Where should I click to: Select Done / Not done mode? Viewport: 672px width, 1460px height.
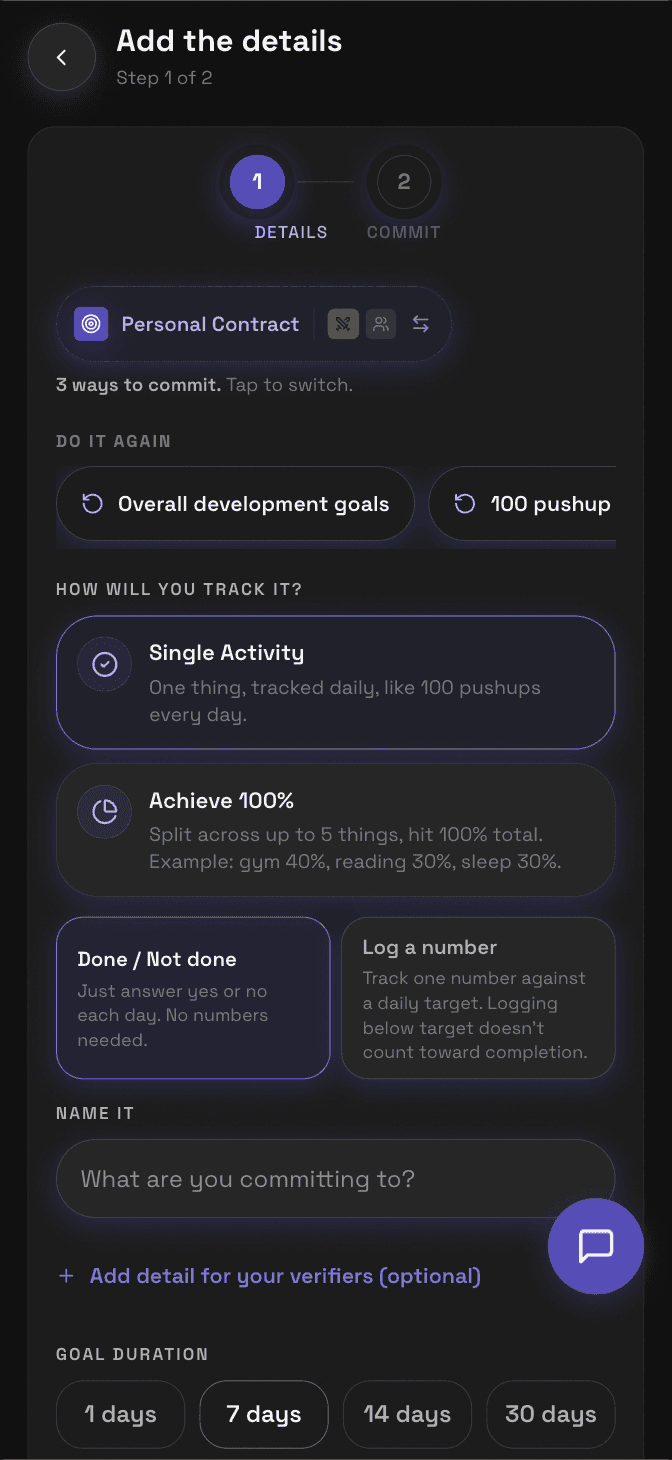[193, 998]
